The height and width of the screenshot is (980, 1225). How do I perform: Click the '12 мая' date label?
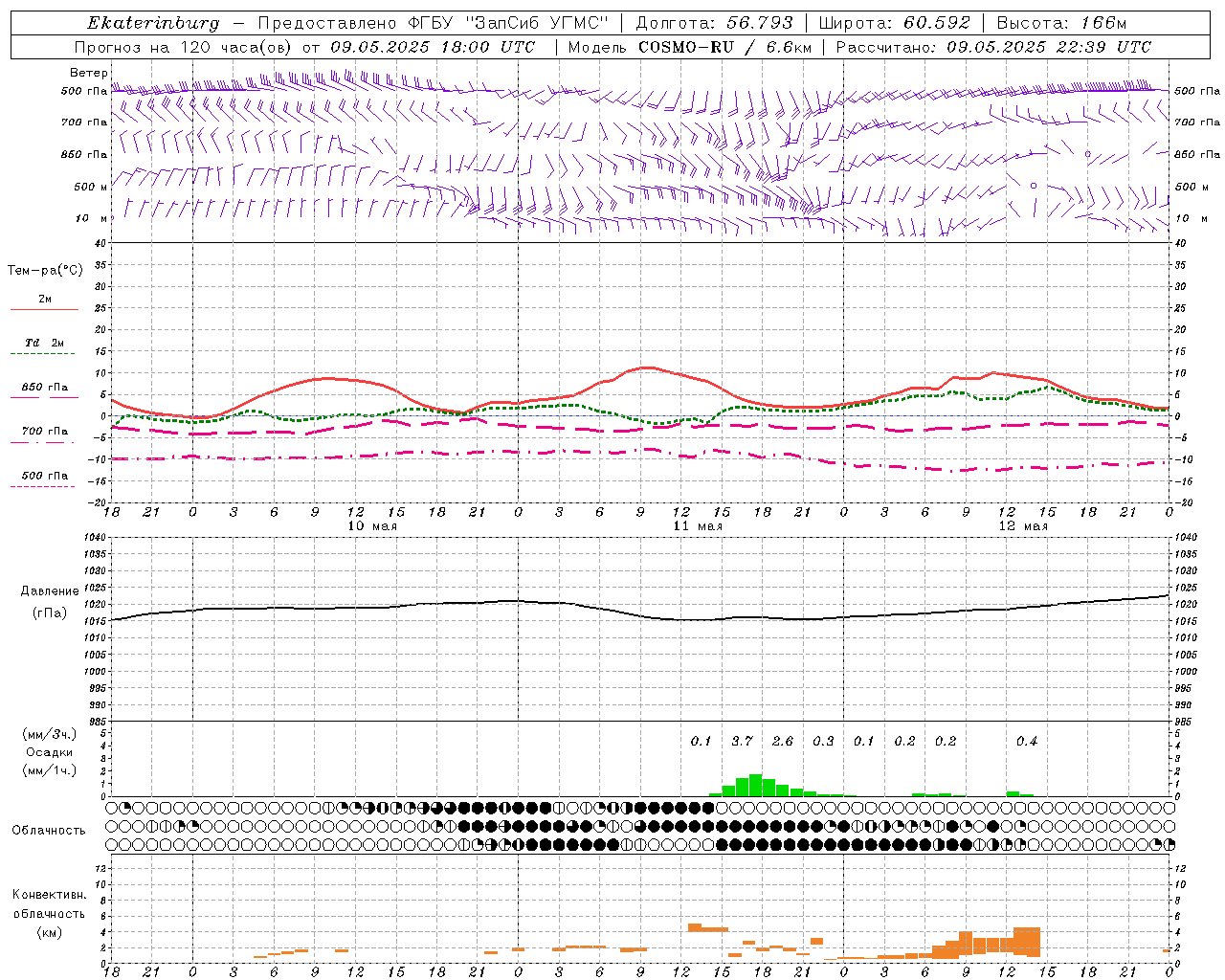[1023, 526]
